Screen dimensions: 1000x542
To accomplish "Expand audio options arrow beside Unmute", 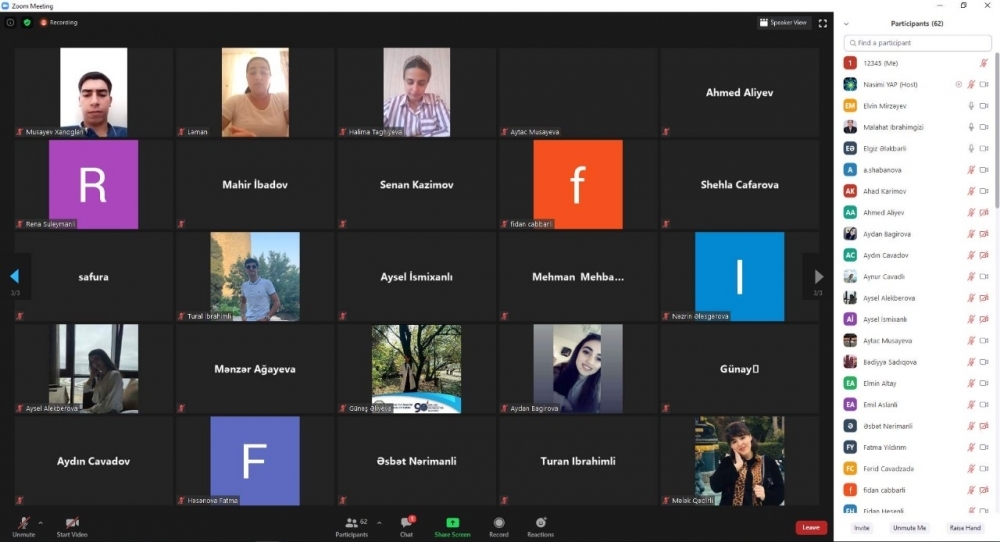I will click(x=40, y=521).
